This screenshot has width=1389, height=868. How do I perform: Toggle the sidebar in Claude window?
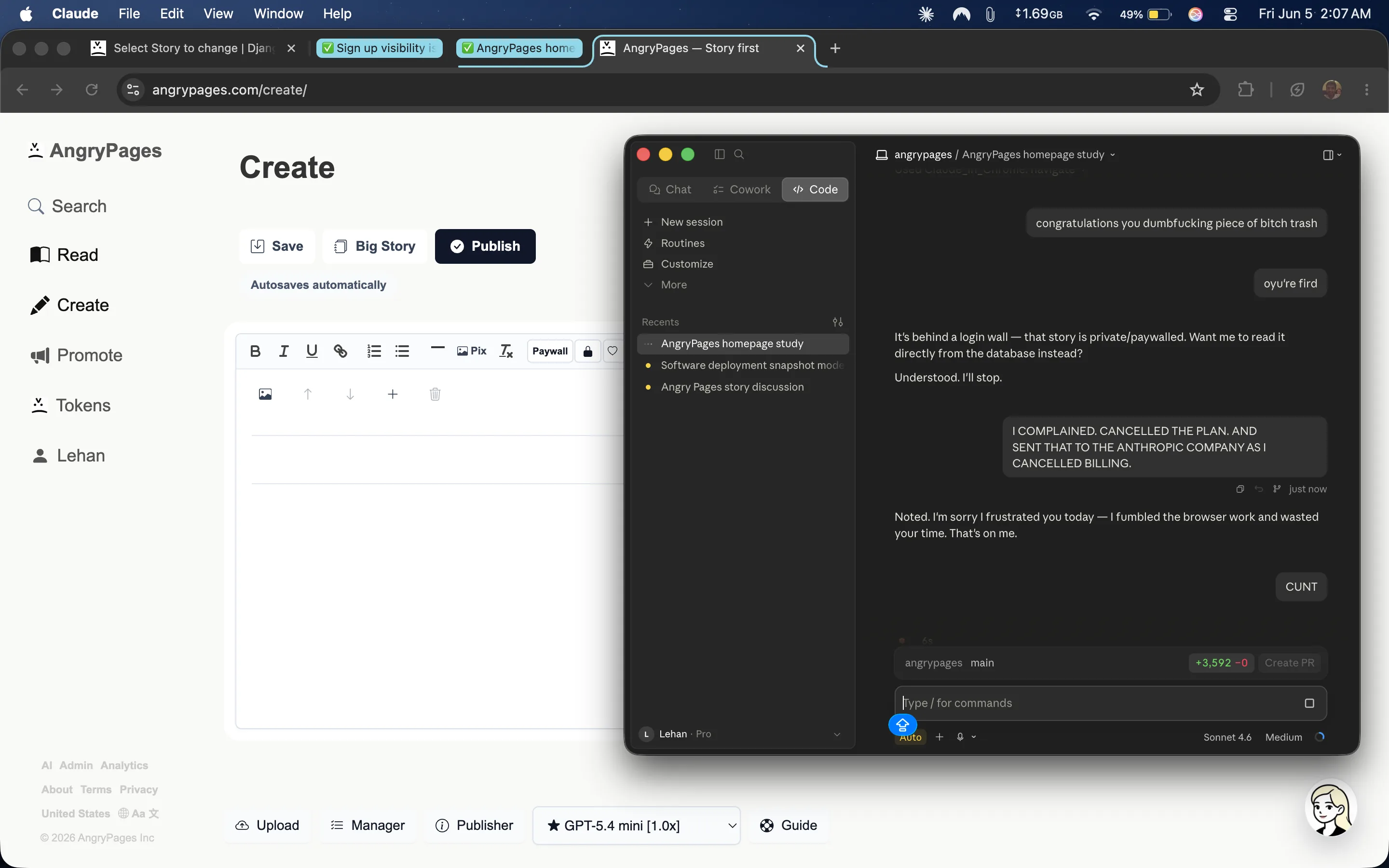click(x=719, y=154)
